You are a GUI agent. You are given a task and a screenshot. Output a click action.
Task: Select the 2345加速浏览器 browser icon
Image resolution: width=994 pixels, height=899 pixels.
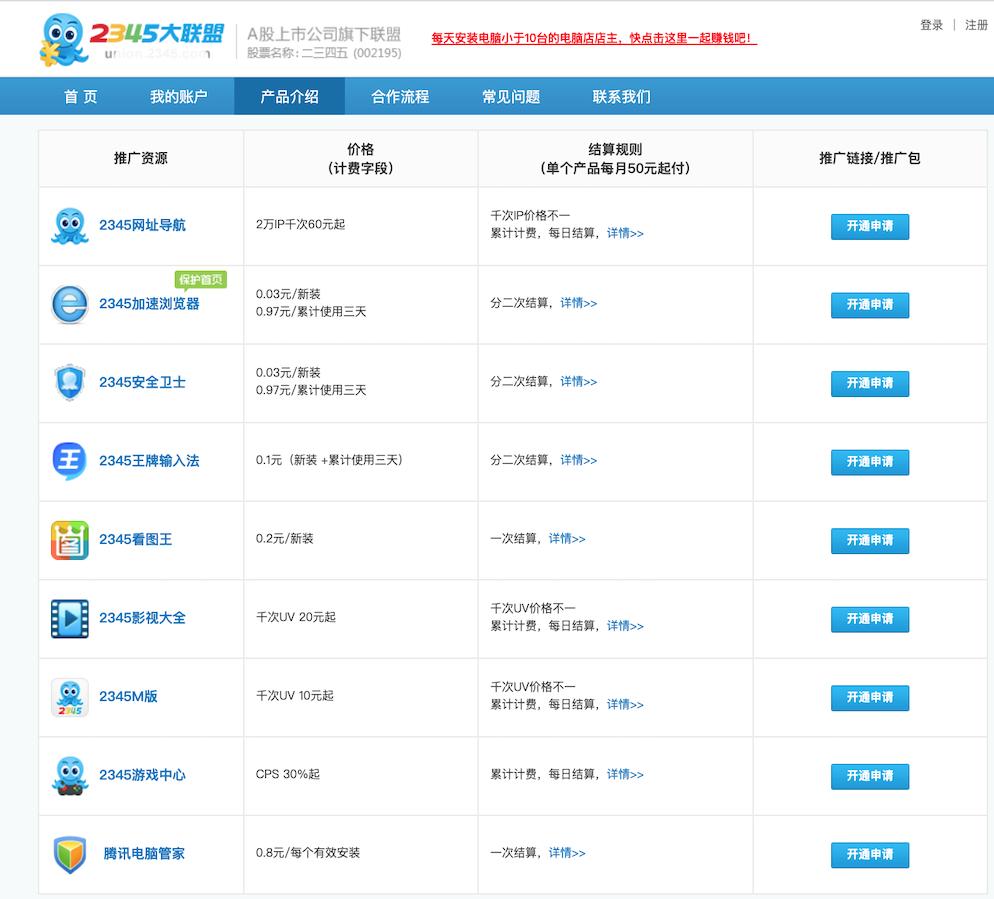(x=68, y=303)
